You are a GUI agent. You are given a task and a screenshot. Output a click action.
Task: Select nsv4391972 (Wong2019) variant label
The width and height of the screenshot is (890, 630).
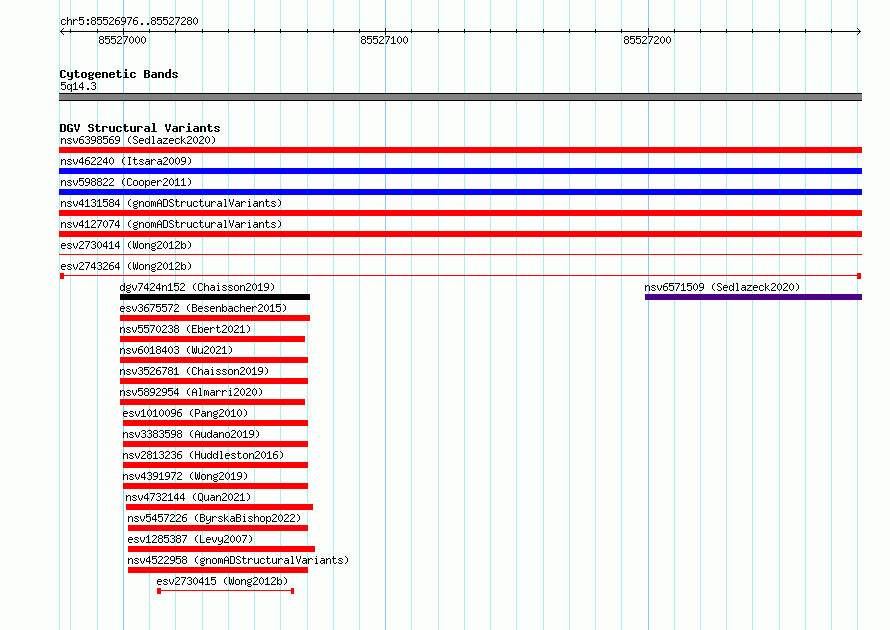click(185, 476)
